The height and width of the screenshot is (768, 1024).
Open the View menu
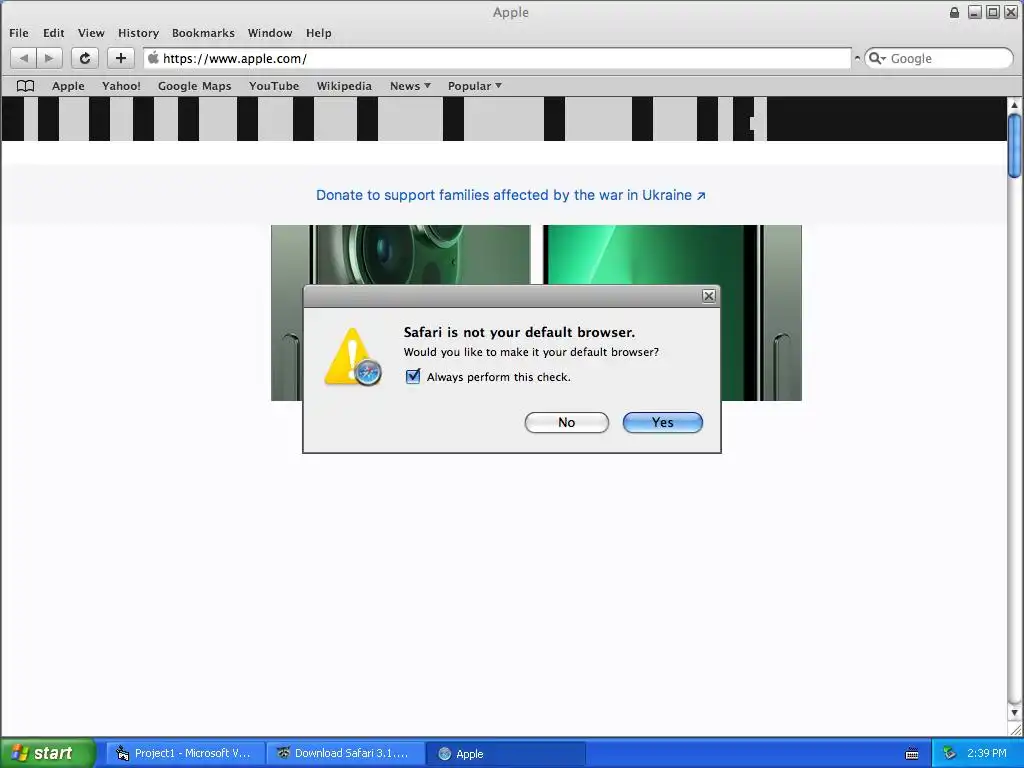91,33
